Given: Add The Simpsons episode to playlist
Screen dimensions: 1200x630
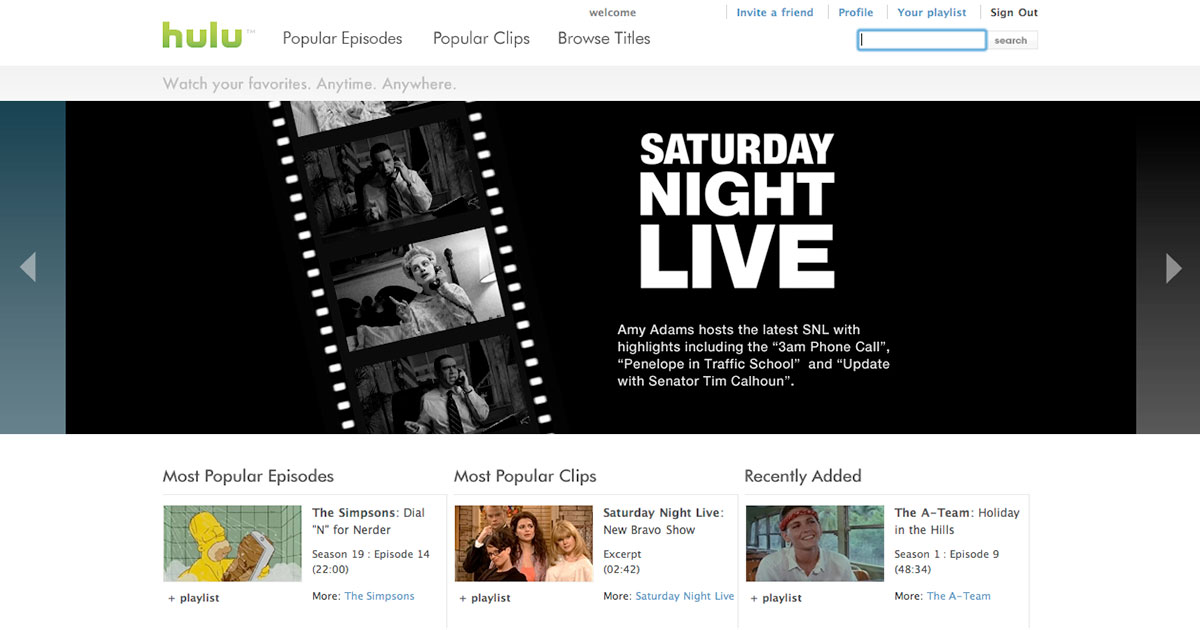Looking at the screenshot, I should [193, 598].
